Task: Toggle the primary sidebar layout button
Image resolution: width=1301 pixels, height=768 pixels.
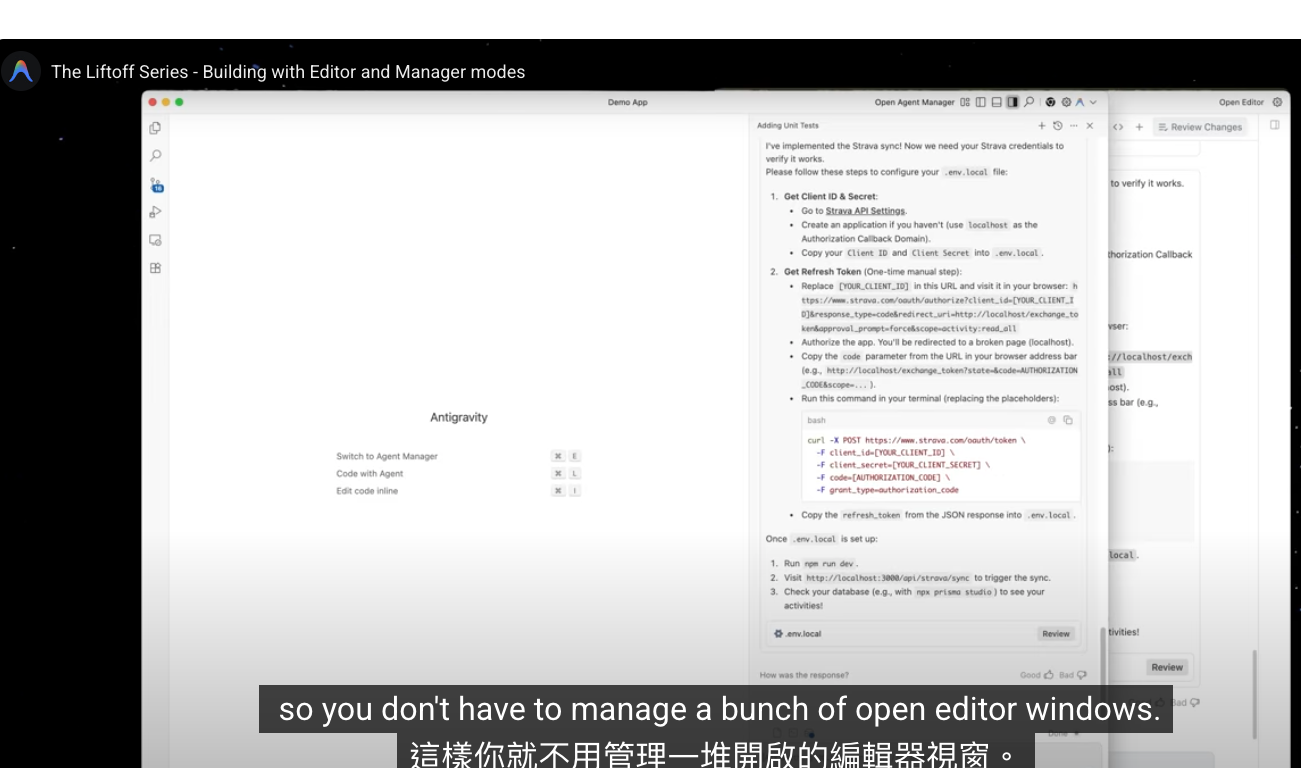Action: point(981,102)
